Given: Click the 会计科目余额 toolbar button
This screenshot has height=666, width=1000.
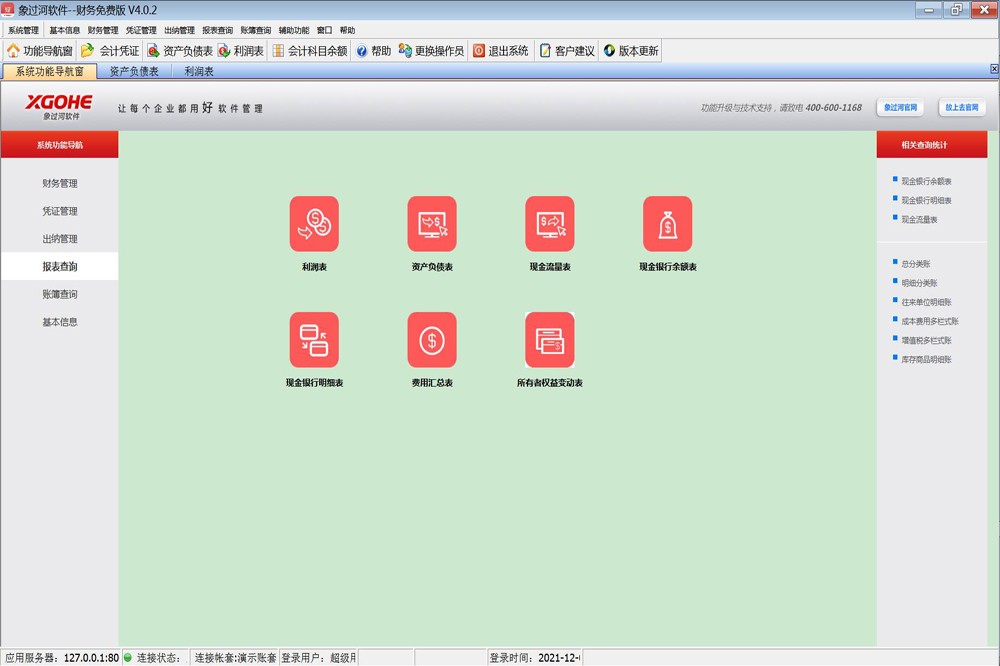Looking at the screenshot, I should tap(310, 51).
